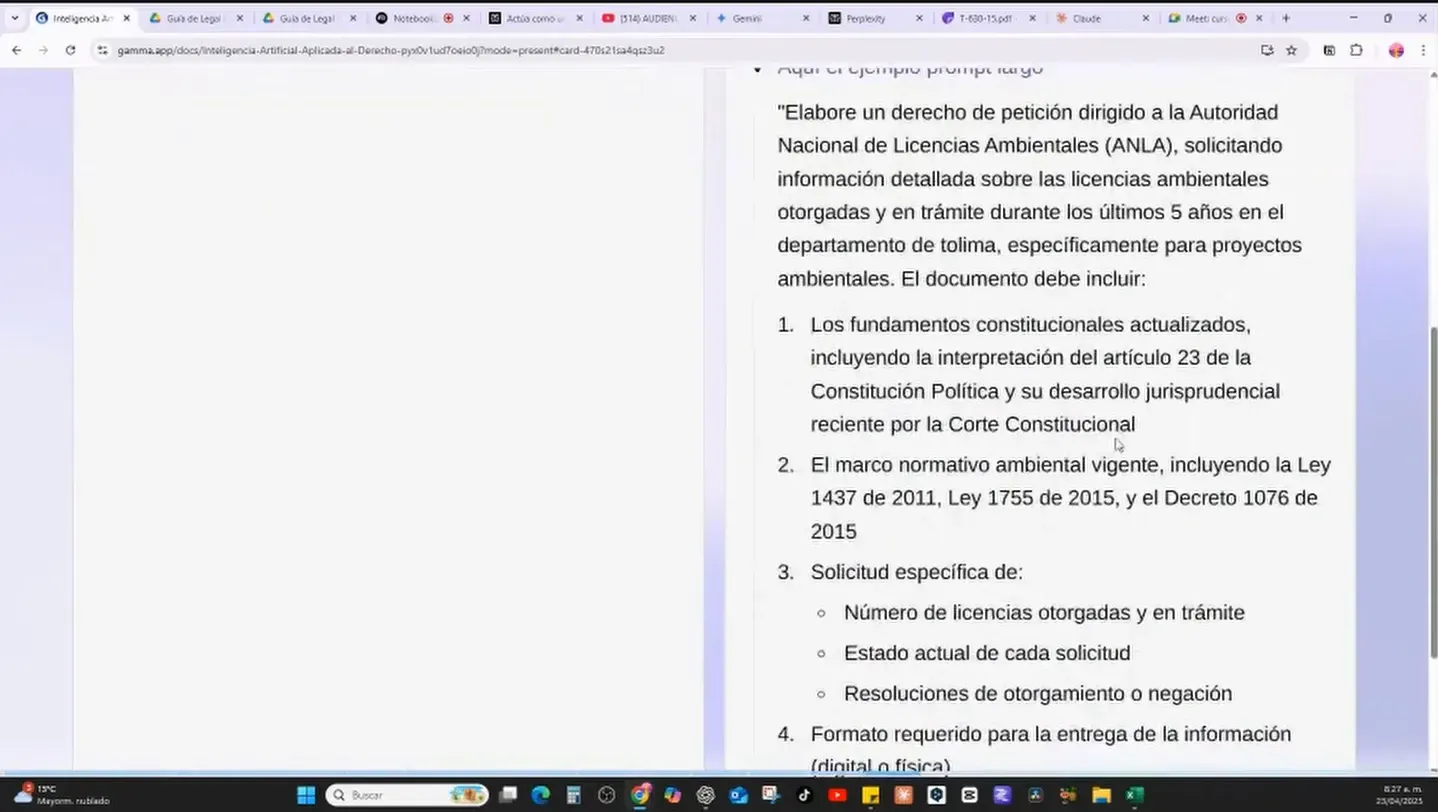This screenshot has width=1438, height=812.
Task: Click the browser back button
Action: click(16, 50)
